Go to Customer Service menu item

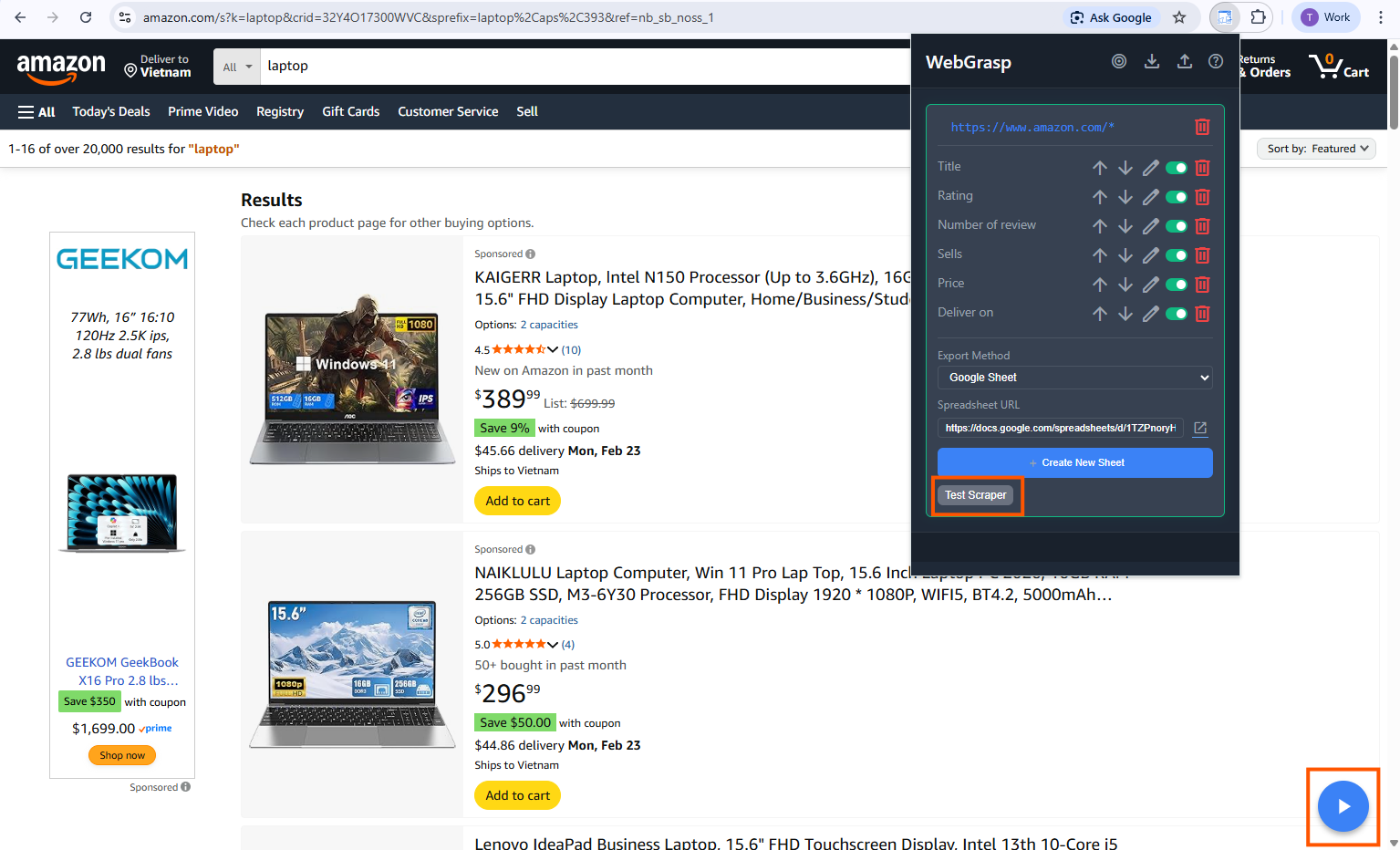click(x=448, y=111)
